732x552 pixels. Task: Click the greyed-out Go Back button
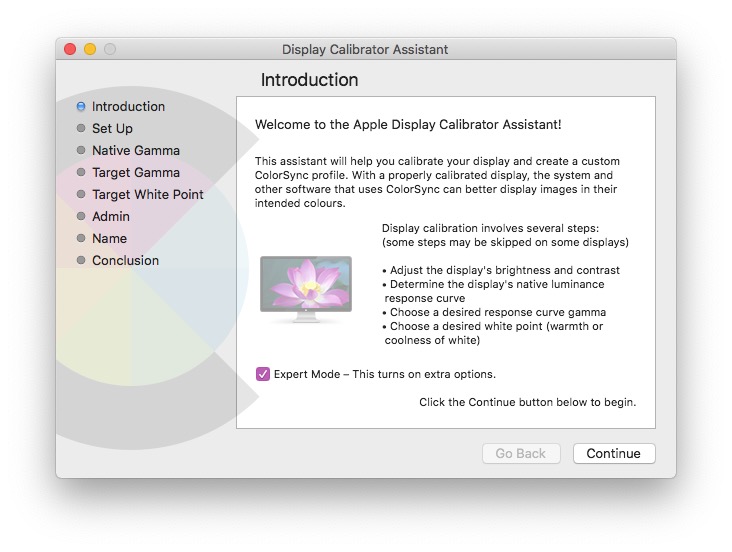[521, 453]
